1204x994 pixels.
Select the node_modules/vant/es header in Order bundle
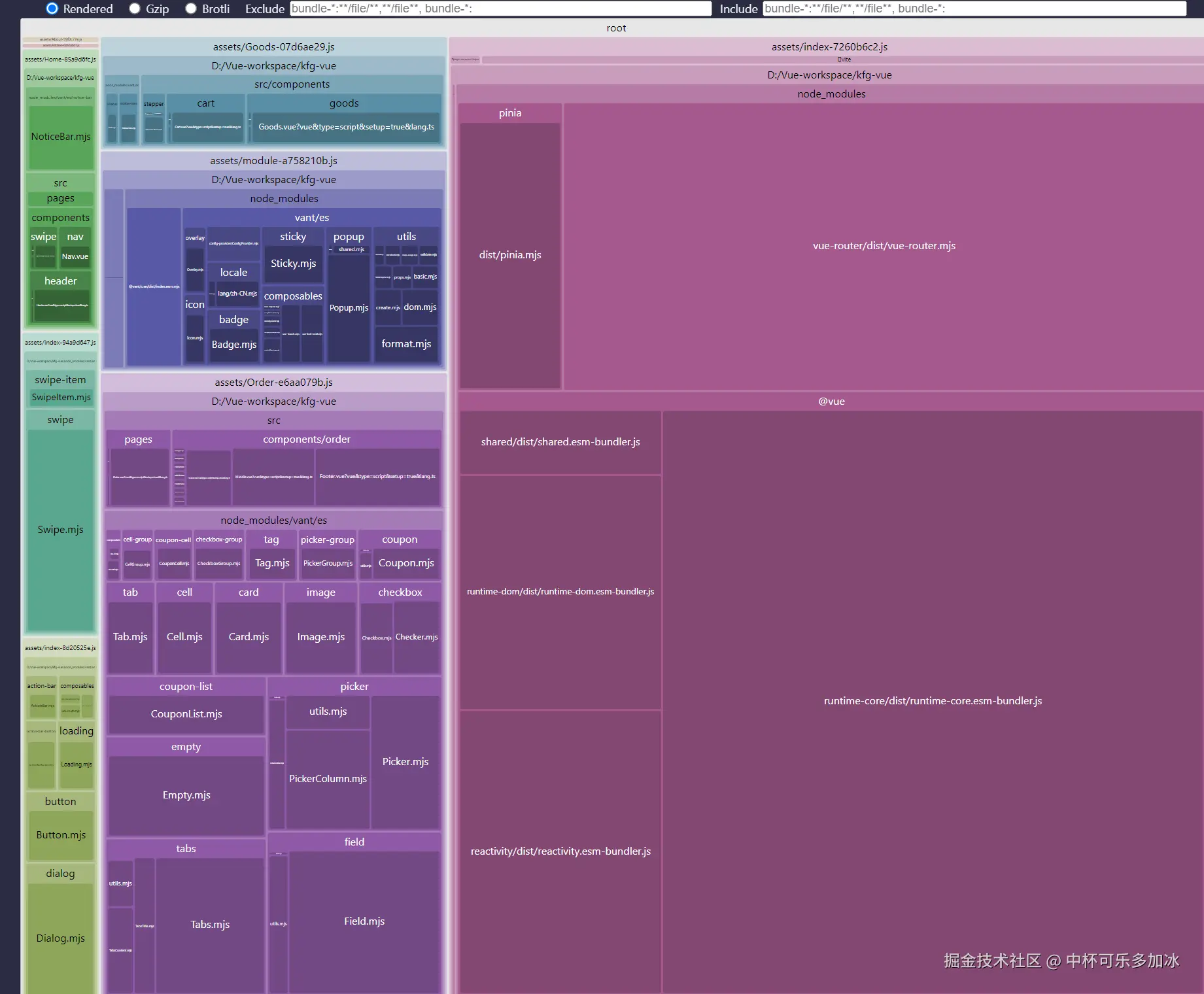273,521
